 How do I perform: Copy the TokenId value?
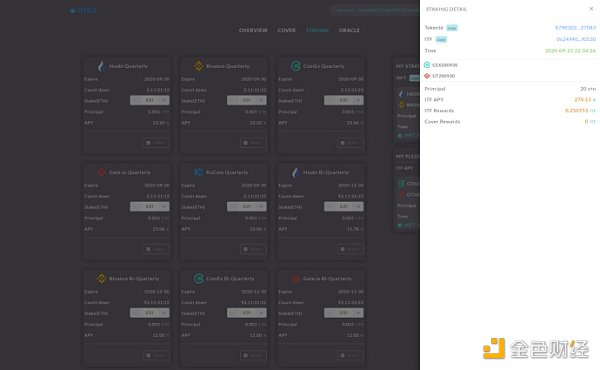tap(452, 28)
